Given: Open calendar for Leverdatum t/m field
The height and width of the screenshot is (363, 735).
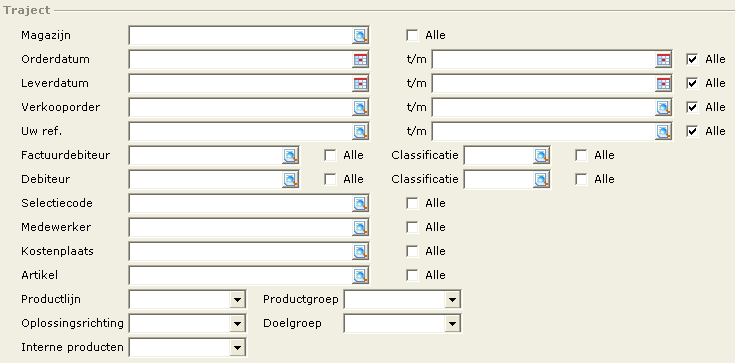Looking at the screenshot, I should tap(663, 83).
